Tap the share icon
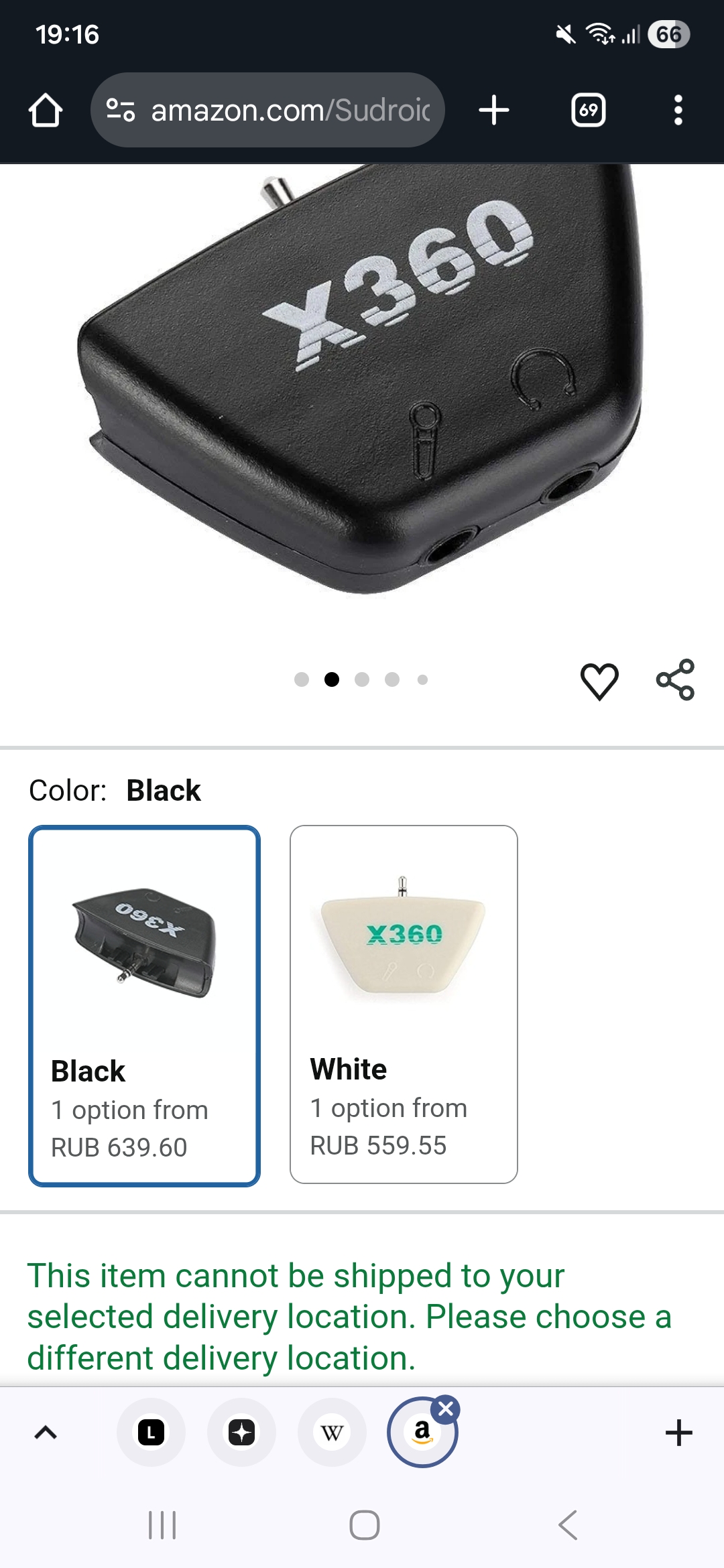The height and width of the screenshot is (1568, 724). coord(675,679)
